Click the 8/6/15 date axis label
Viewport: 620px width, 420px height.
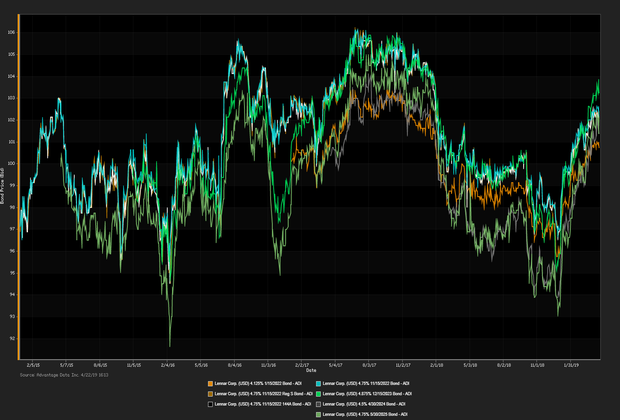(100, 365)
